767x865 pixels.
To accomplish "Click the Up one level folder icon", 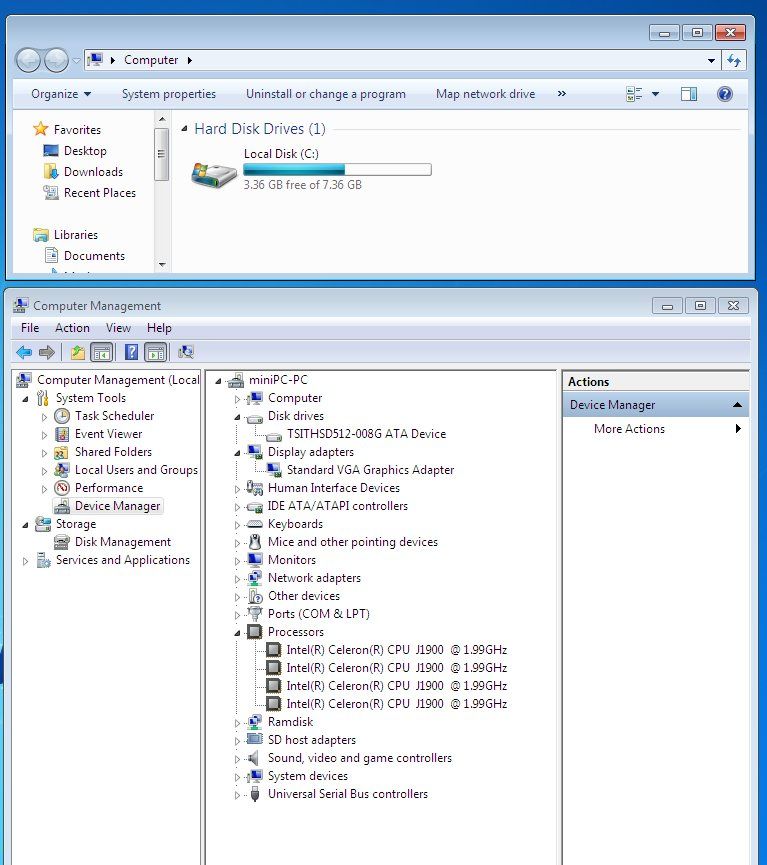I will pyautogui.click(x=78, y=352).
